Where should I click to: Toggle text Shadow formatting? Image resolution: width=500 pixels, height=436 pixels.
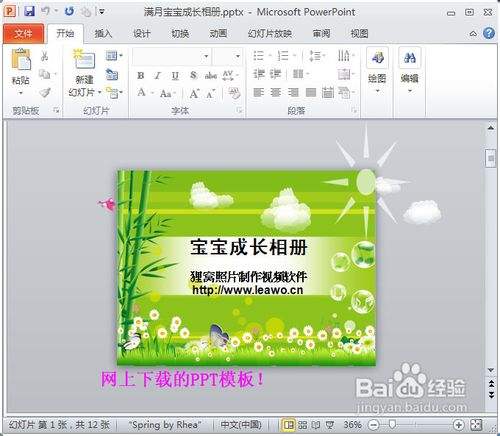point(193,75)
